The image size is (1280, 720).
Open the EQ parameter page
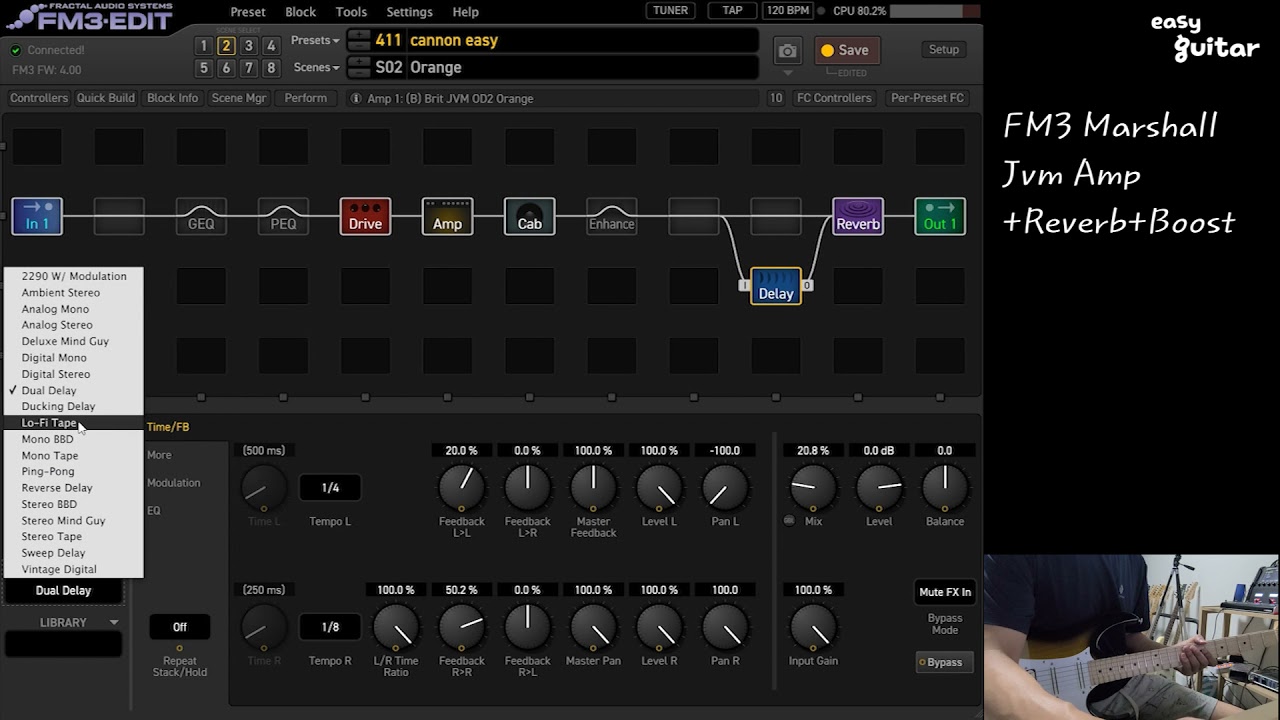click(154, 511)
